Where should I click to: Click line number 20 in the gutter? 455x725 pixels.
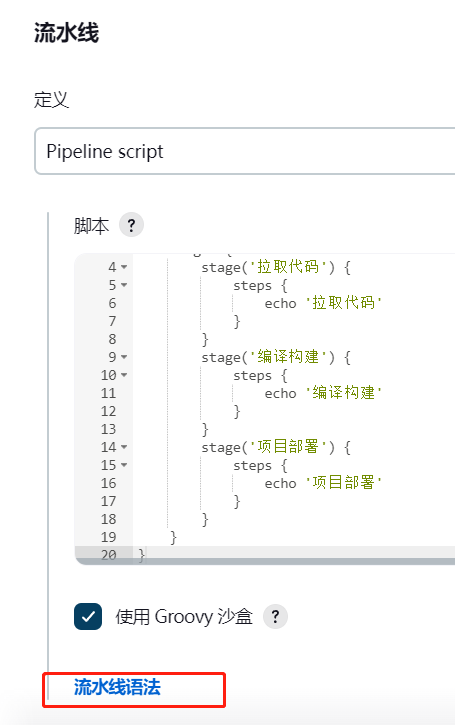point(109,555)
